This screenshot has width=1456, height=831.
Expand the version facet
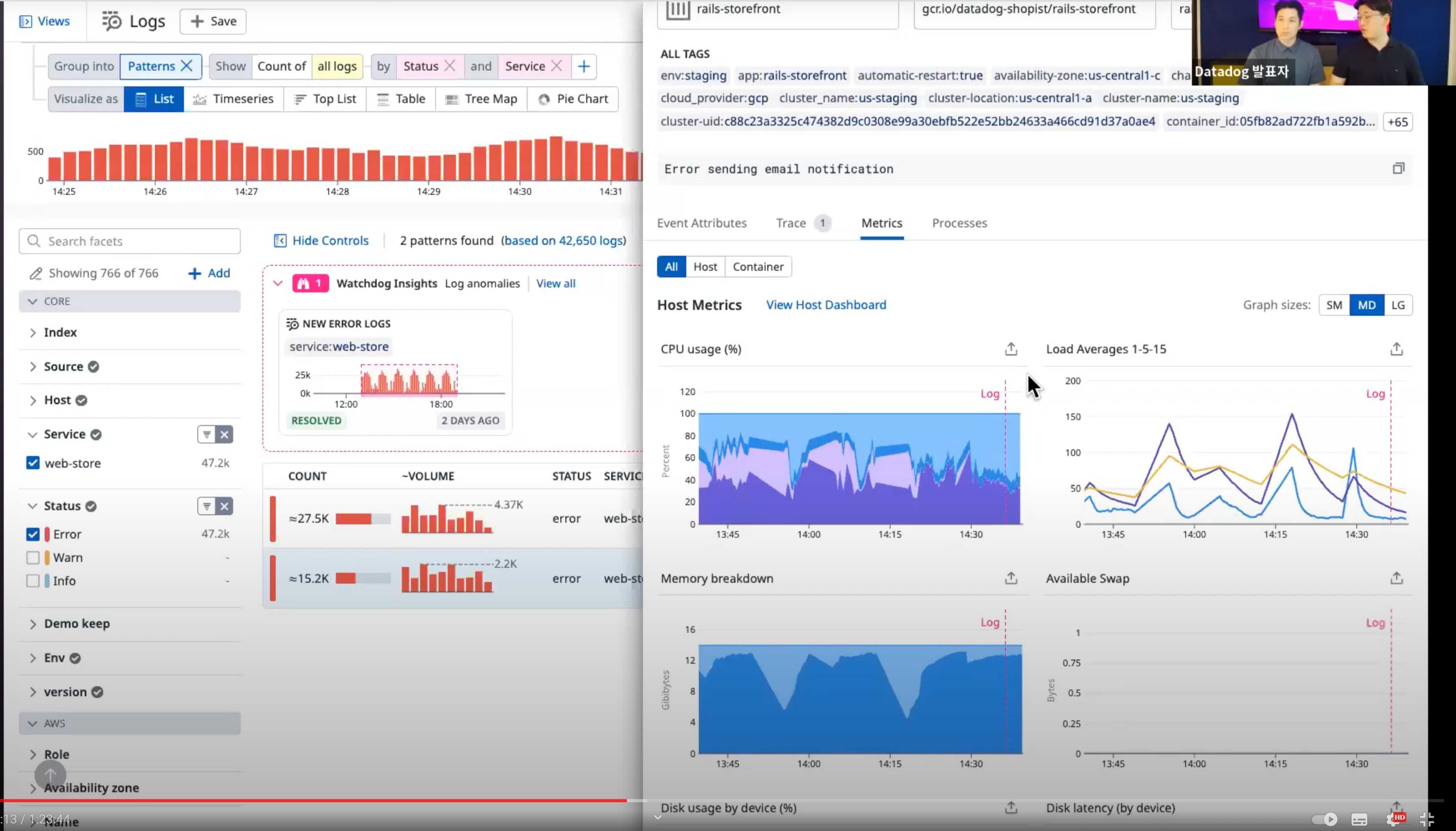[x=33, y=692]
